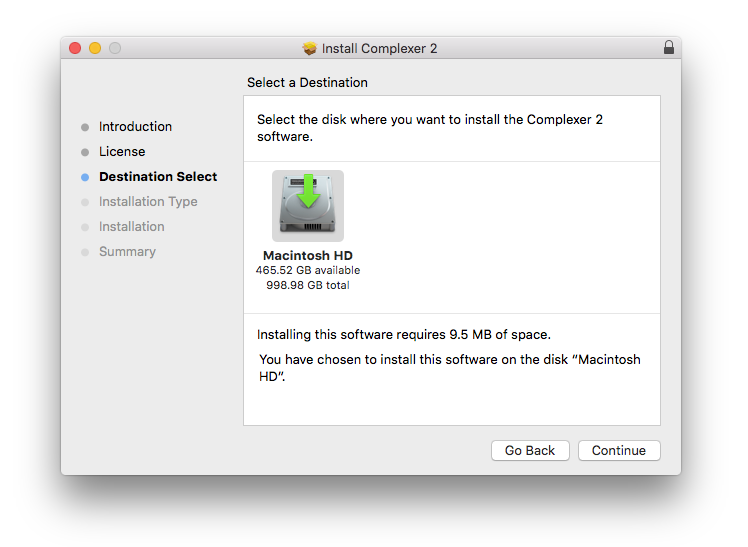The width and height of the screenshot is (748, 547).
Task: Select the License step in the sidebar
Action: [122, 152]
